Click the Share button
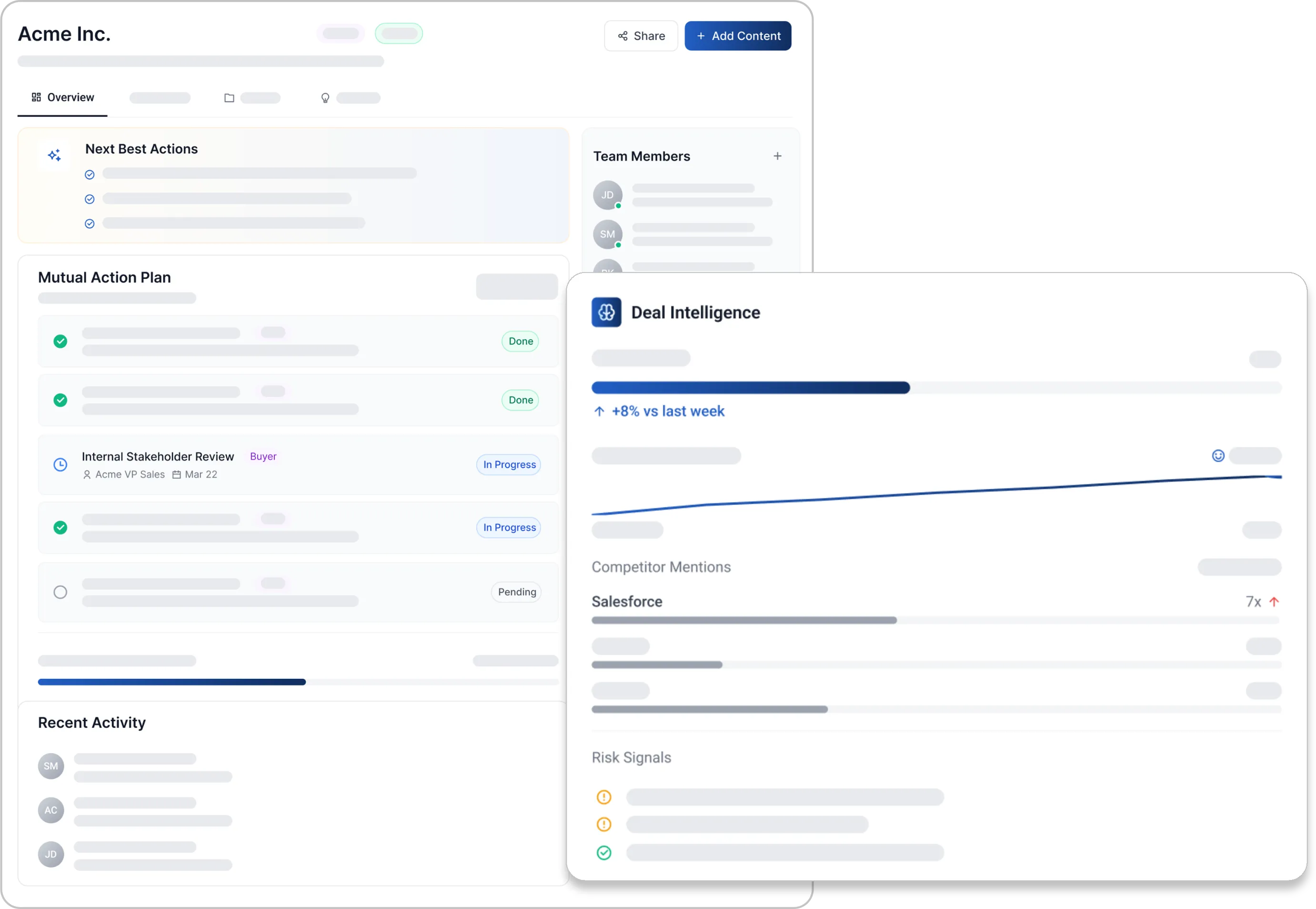This screenshot has width=1316, height=909. (641, 36)
